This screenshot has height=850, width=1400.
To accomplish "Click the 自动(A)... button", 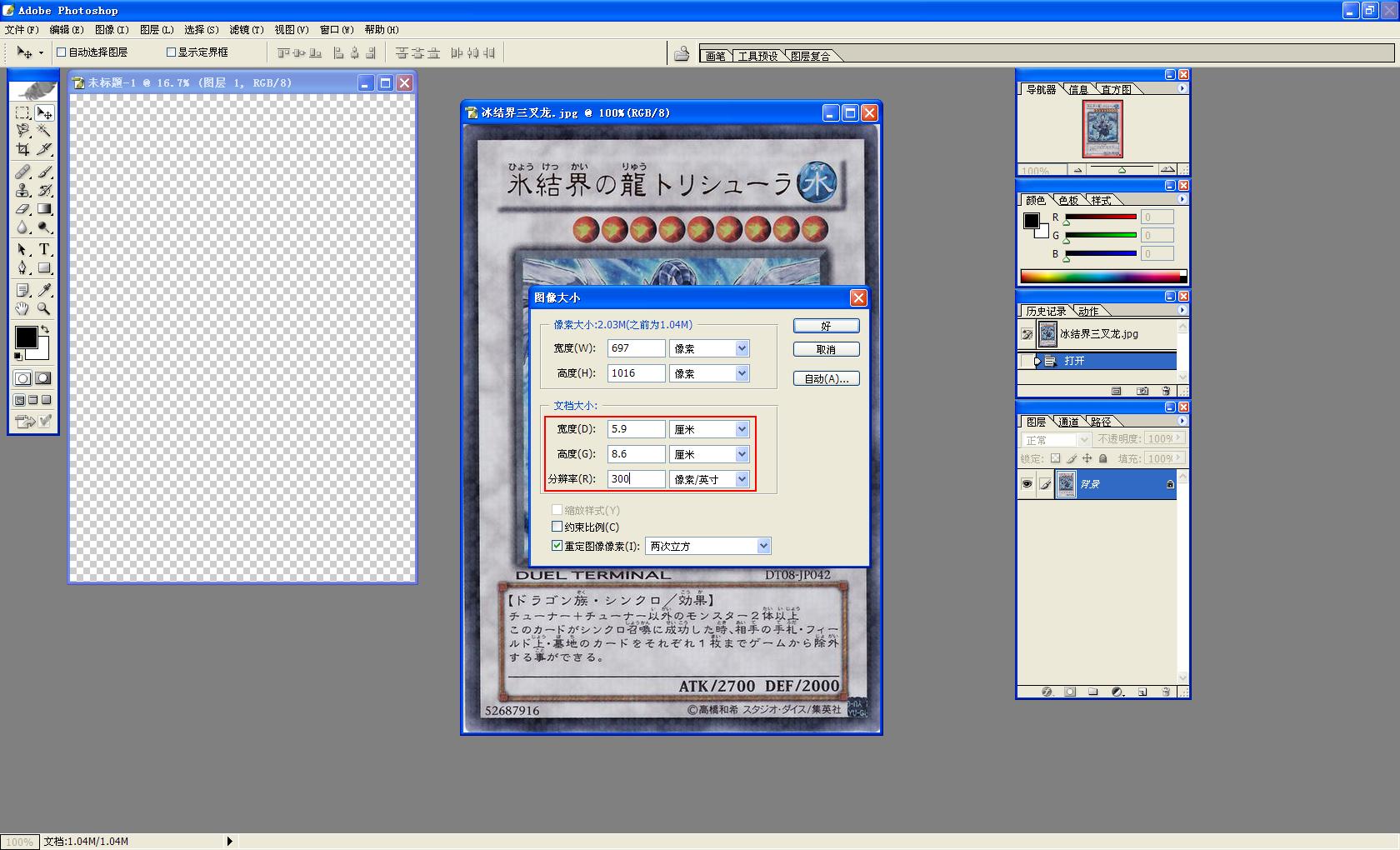I will (826, 378).
